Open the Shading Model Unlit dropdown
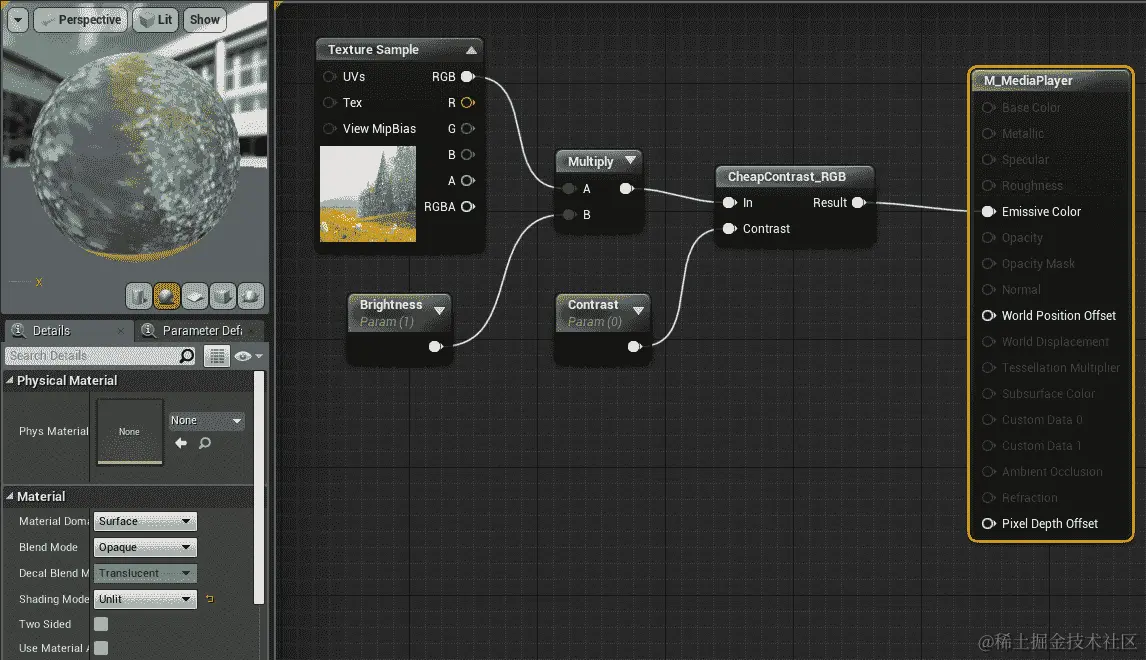Image resolution: width=1146 pixels, height=660 pixels. (145, 599)
